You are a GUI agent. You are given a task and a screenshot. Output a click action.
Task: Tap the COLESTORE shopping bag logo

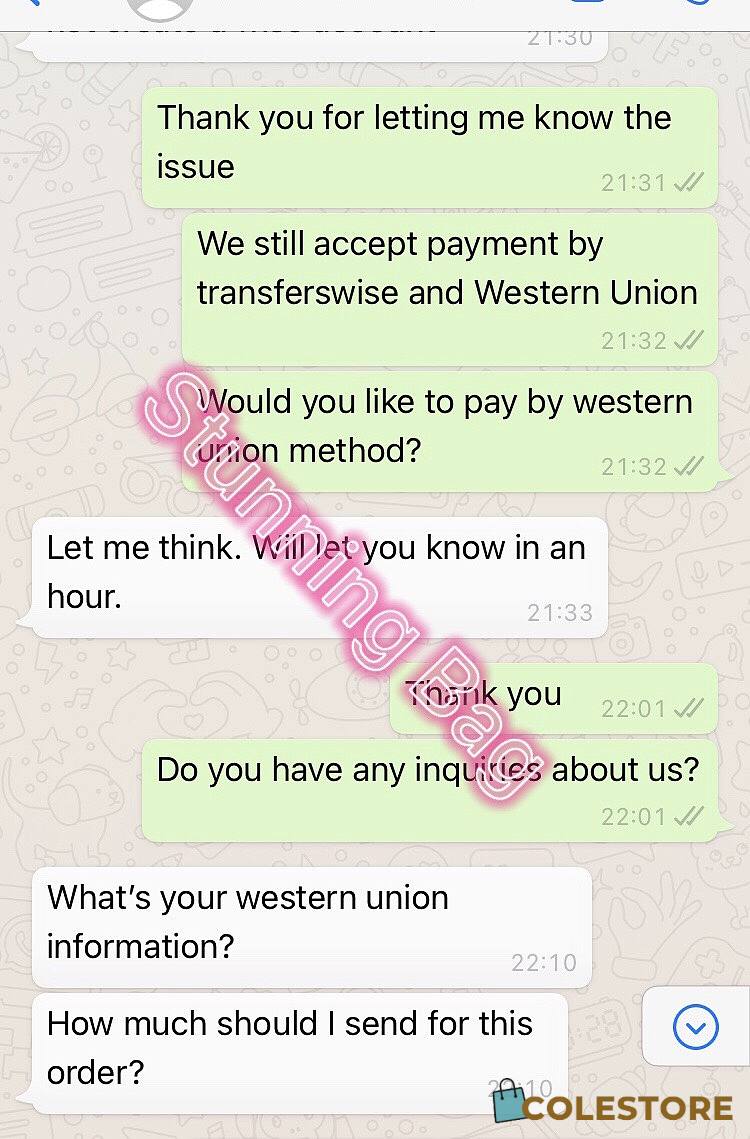(x=508, y=1101)
